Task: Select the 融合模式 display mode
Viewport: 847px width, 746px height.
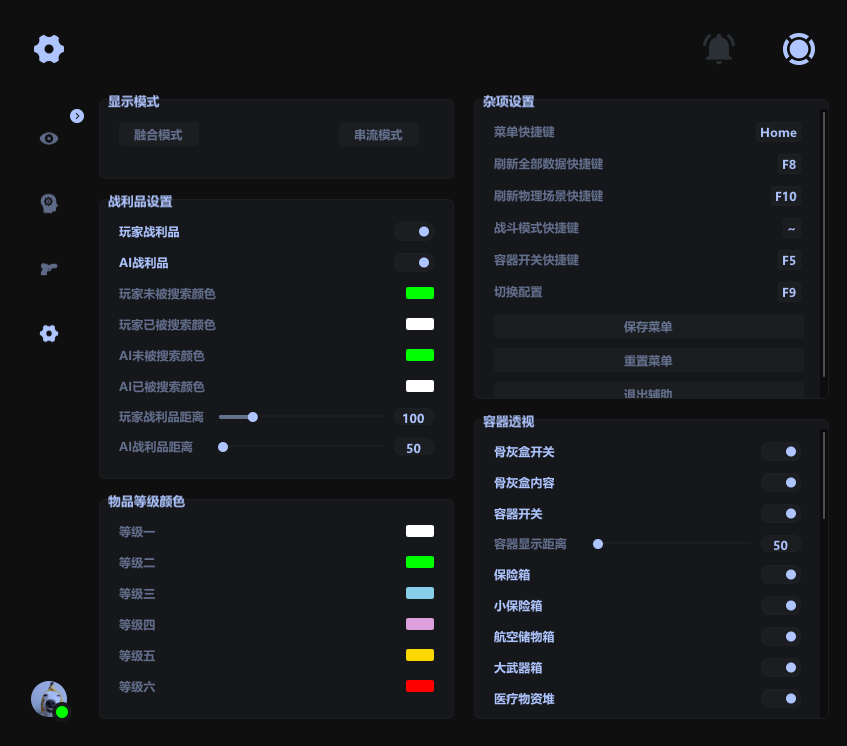Action: 158,135
